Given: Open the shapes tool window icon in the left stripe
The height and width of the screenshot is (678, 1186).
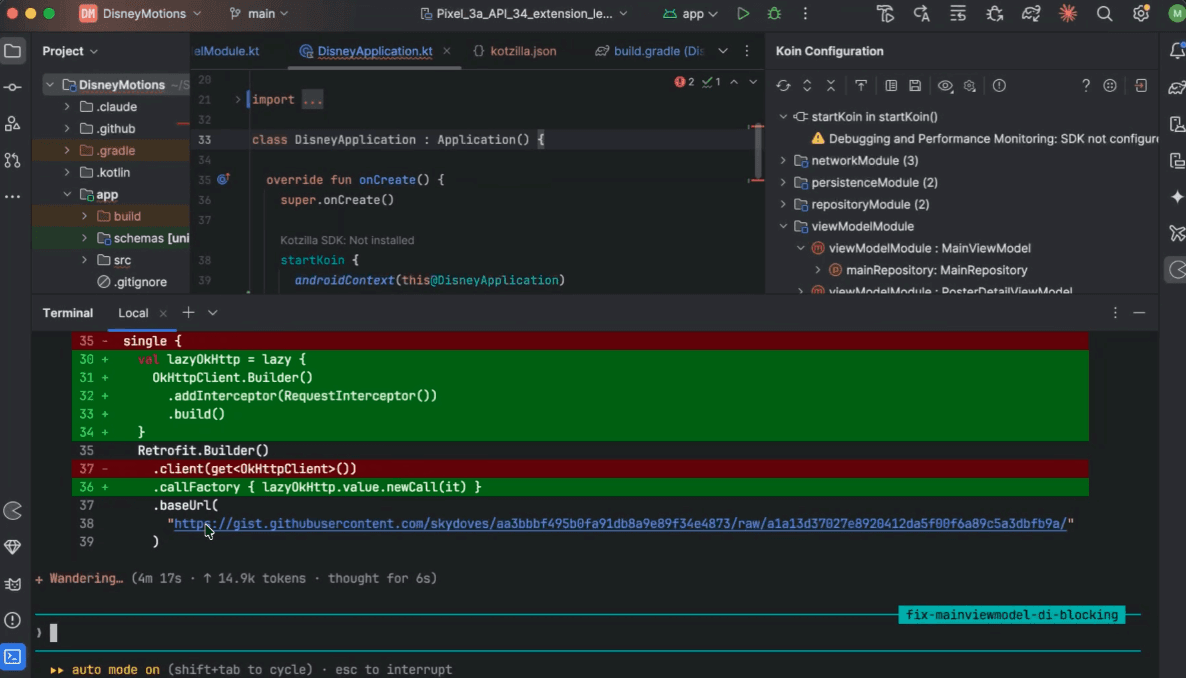Looking at the screenshot, I should pyautogui.click(x=13, y=123).
